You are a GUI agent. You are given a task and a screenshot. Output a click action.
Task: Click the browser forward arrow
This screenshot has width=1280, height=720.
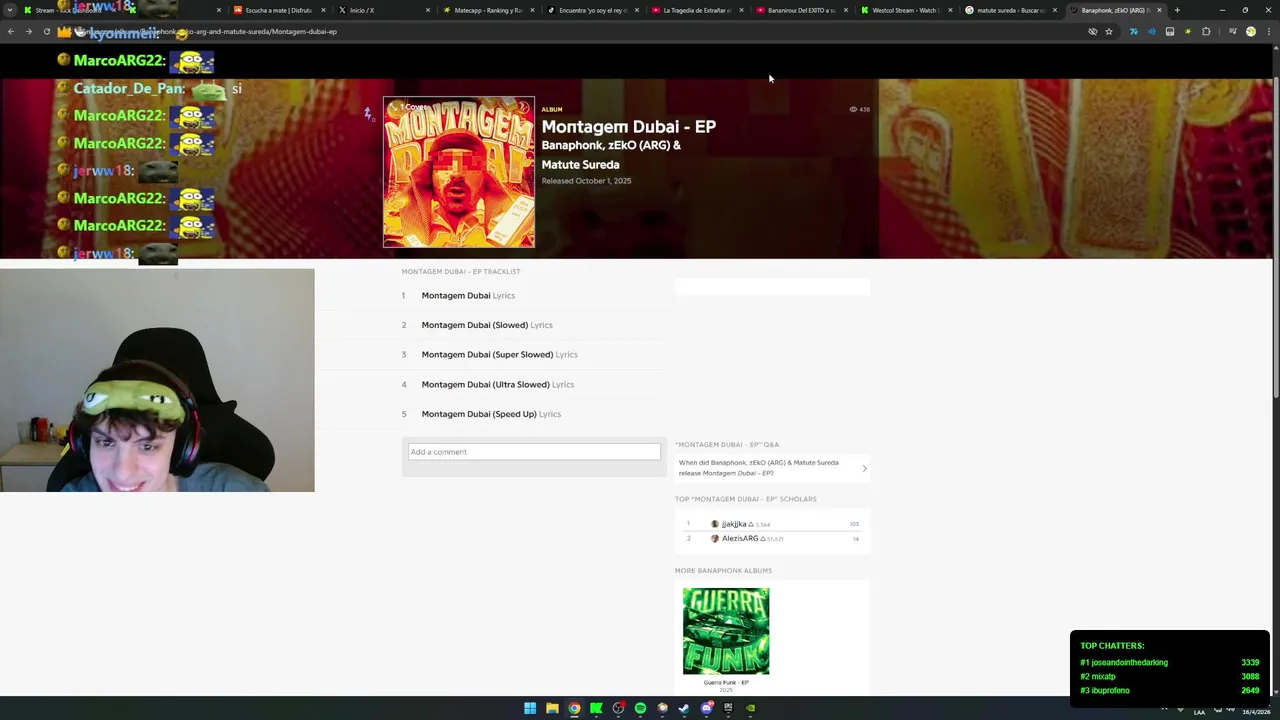click(28, 31)
